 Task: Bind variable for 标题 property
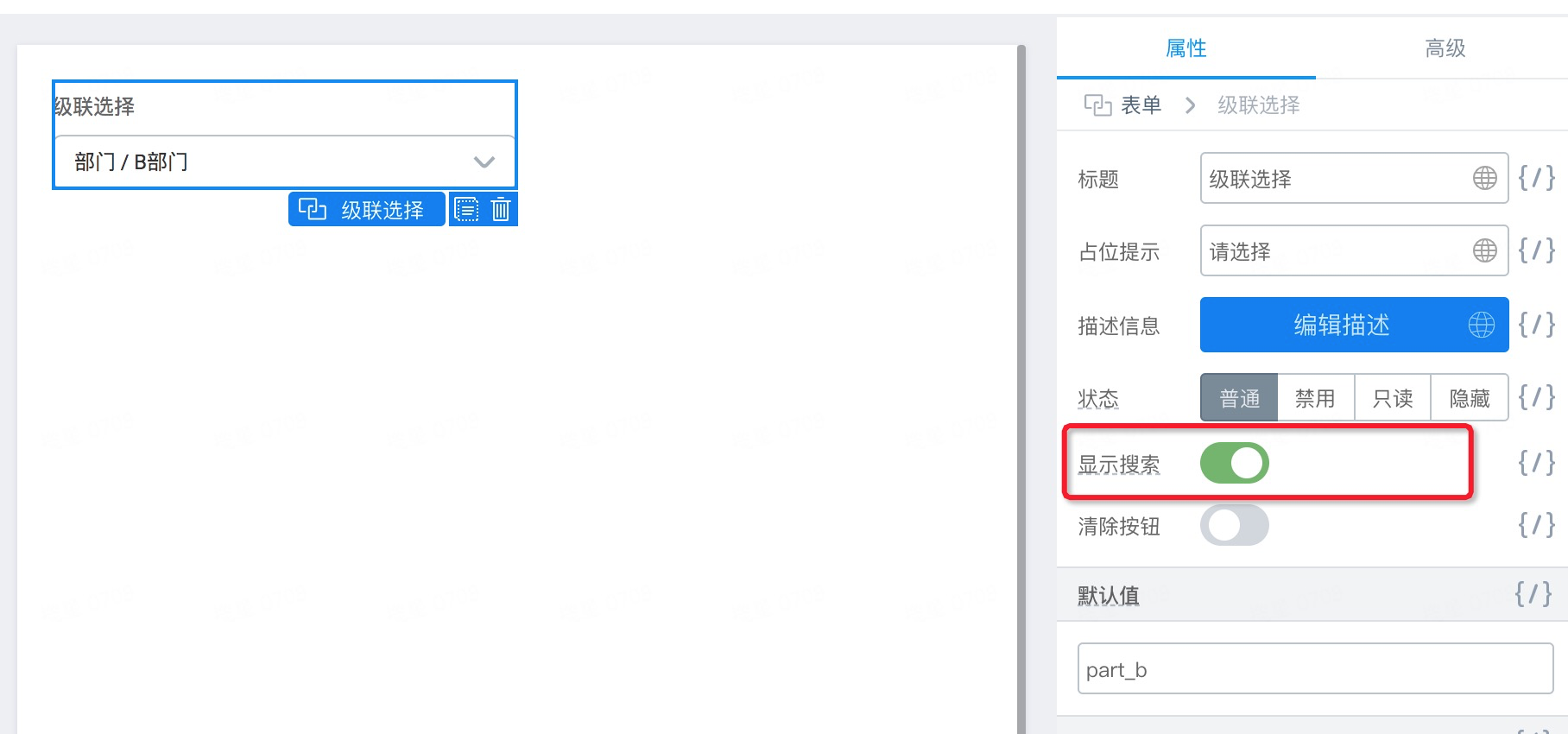[1537, 179]
